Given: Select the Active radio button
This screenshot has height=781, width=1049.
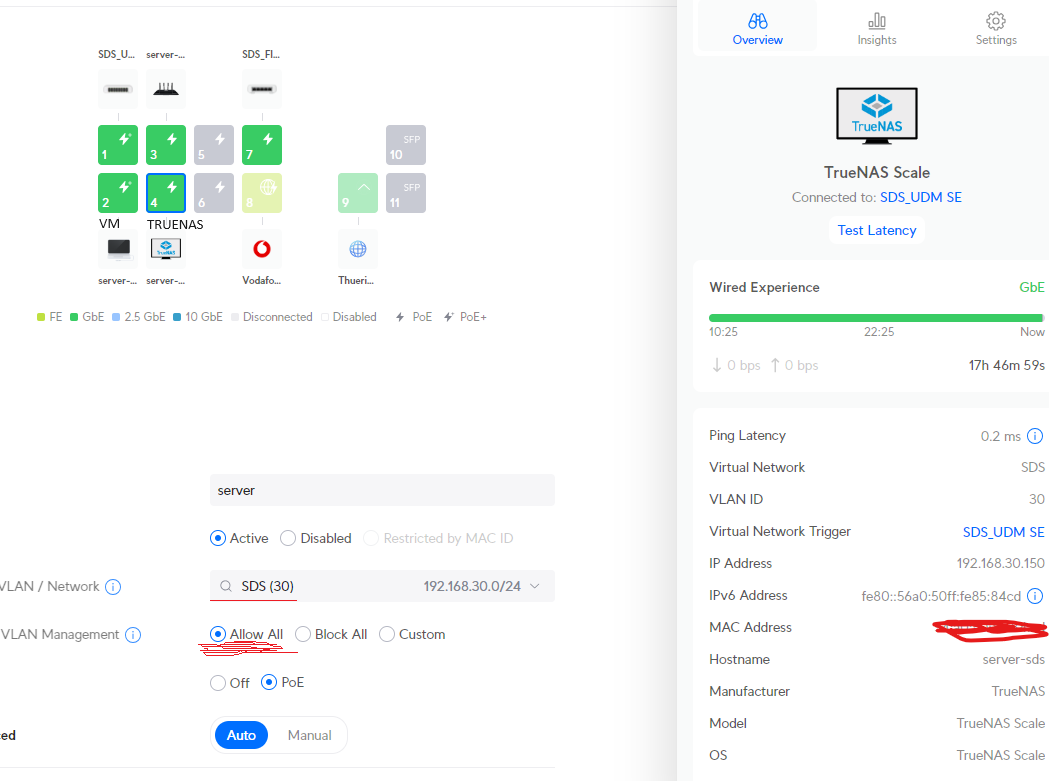Looking at the screenshot, I should pyautogui.click(x=217, y=538).
